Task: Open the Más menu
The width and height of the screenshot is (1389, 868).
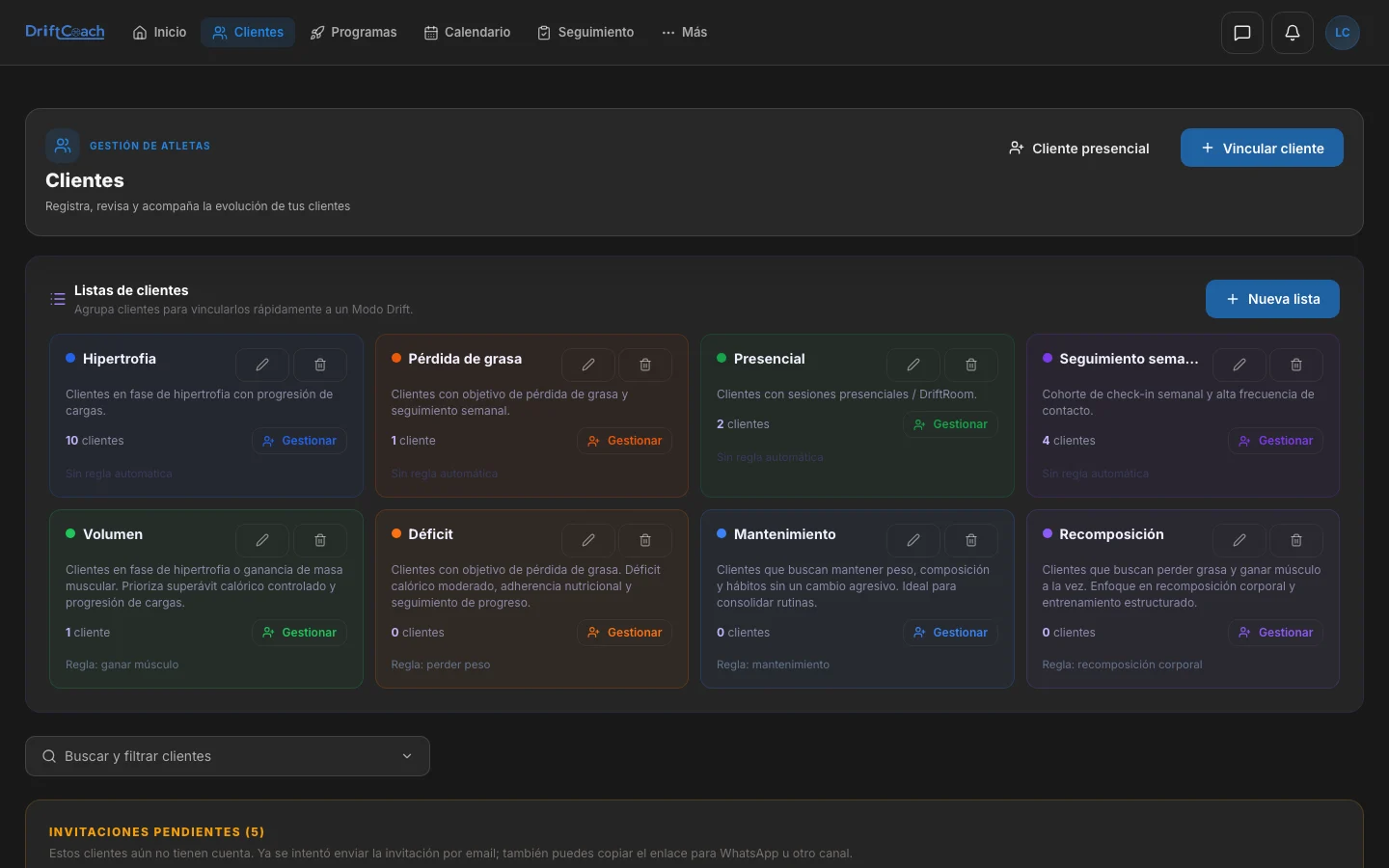Action: click(685, 33)
